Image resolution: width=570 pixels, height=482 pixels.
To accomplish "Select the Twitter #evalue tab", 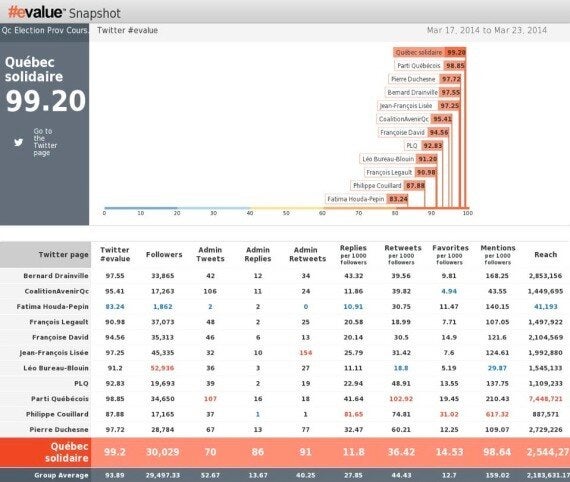I will pos(128,31).
